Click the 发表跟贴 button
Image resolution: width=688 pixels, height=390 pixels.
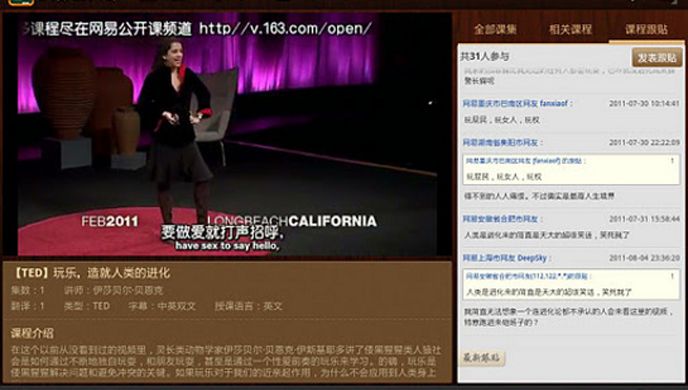pos(657,57)
